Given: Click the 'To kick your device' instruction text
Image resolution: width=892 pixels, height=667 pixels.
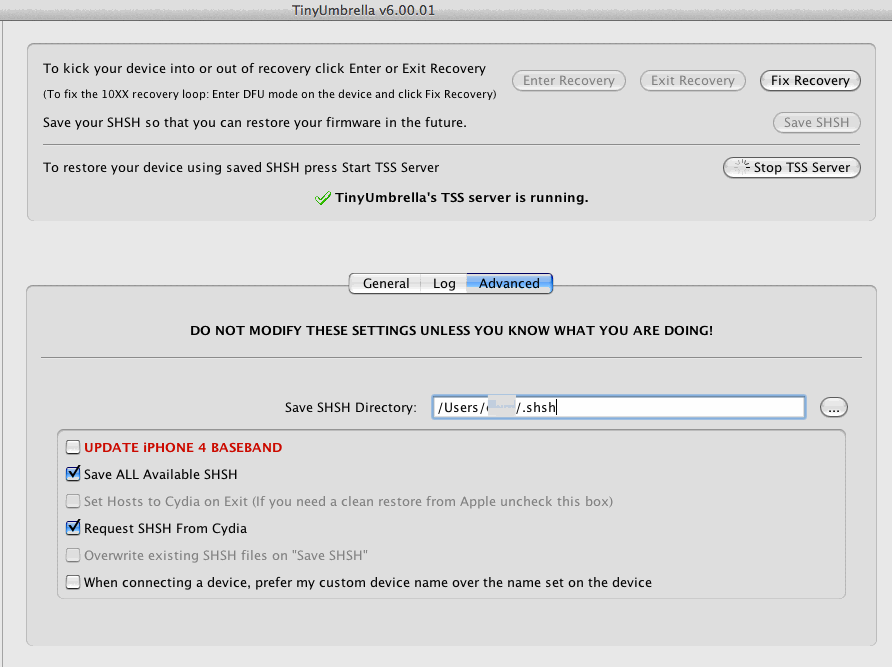Looking at the screenshot, I should (264, 68).
